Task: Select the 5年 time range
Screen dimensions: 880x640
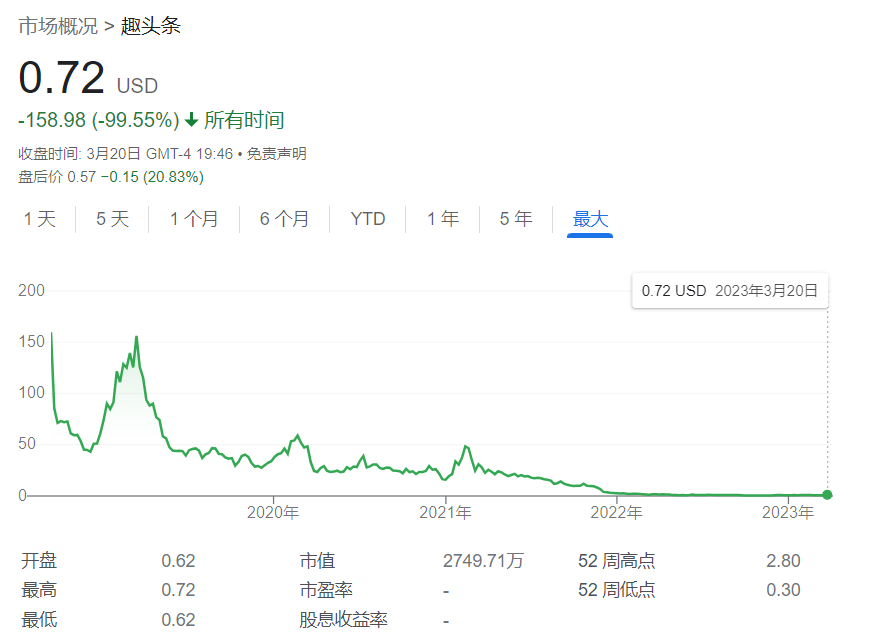Action: pyautogui.click(x=514, y=218)
